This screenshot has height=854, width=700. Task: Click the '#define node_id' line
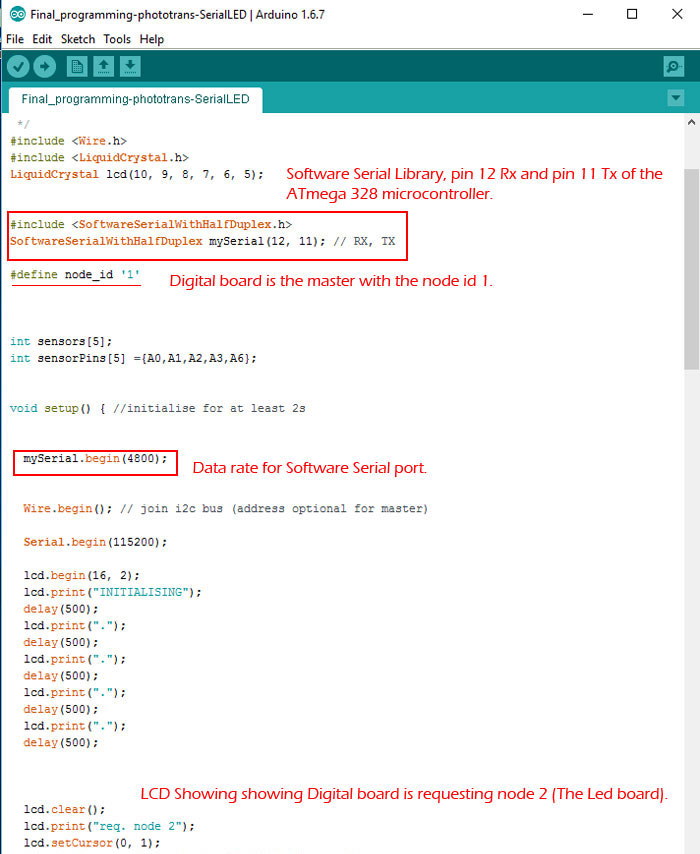tap(75, 274)
